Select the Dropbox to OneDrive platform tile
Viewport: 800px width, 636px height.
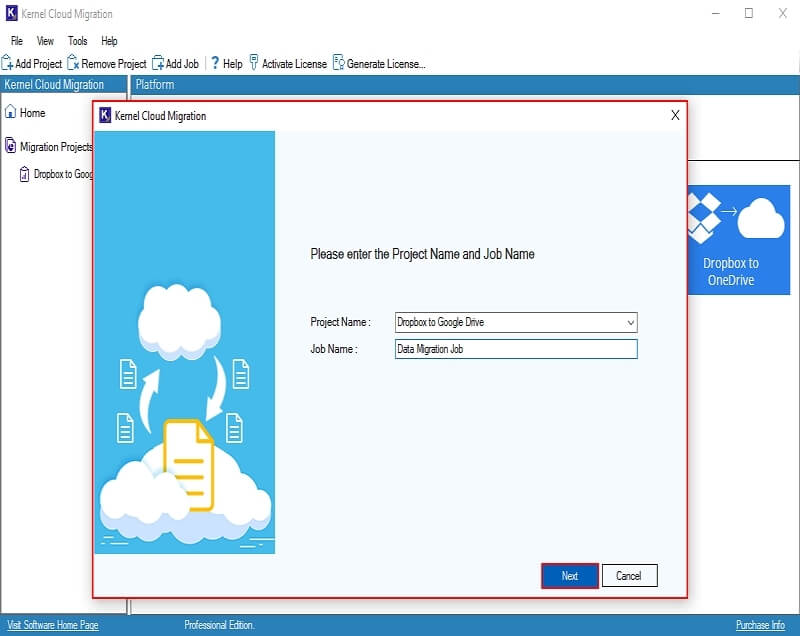coord(738,240)
